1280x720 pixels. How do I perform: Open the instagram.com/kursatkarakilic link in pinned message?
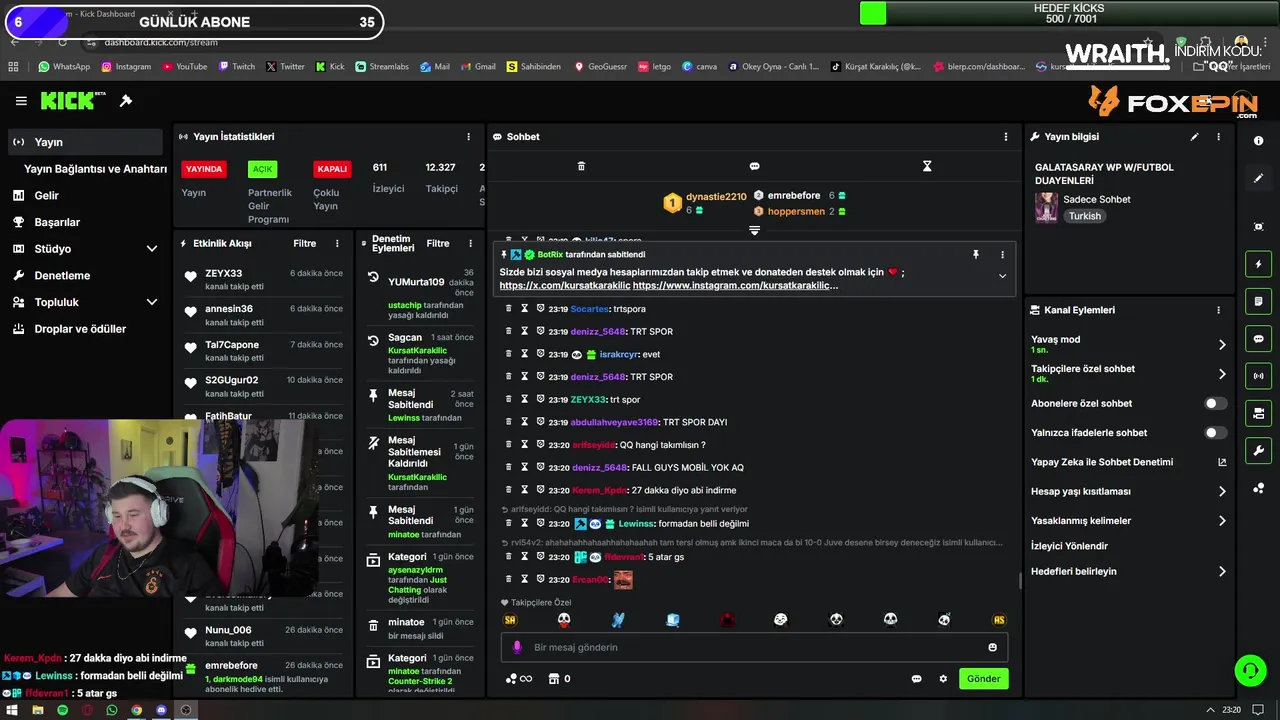[x=735, y=286]
